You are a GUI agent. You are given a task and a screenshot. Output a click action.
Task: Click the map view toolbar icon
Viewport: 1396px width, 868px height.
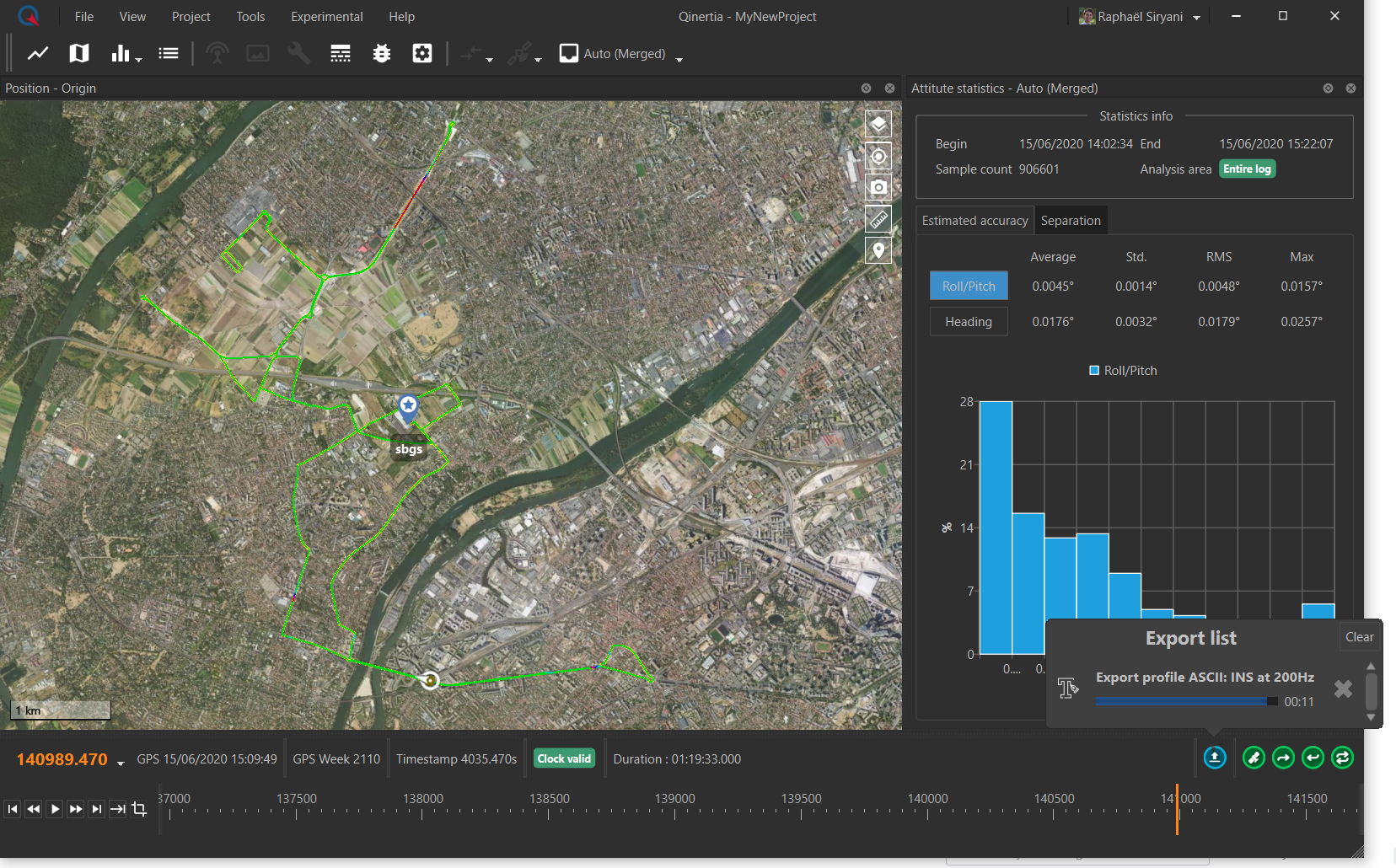pyautogui.click(x=79, y=54)
